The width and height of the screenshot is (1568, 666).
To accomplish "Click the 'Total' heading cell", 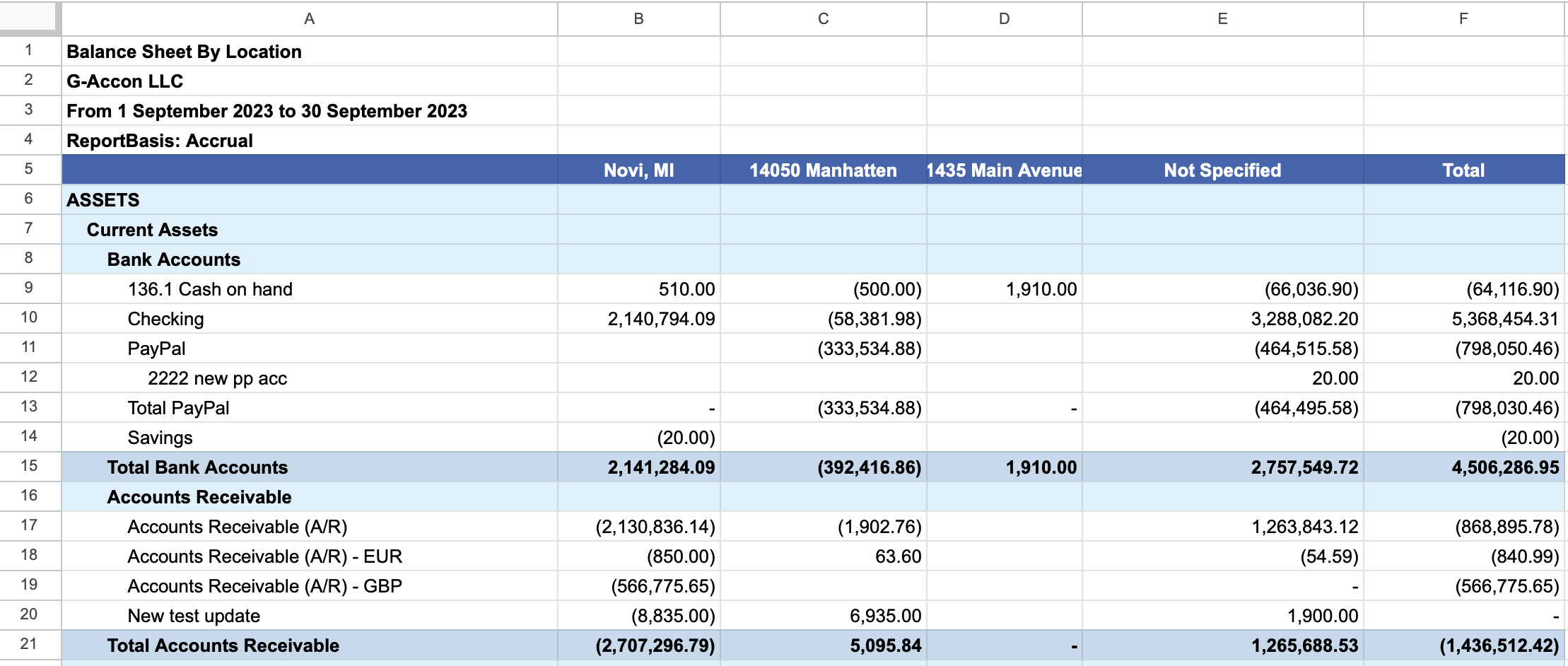I will click(x=1463, y=170).
